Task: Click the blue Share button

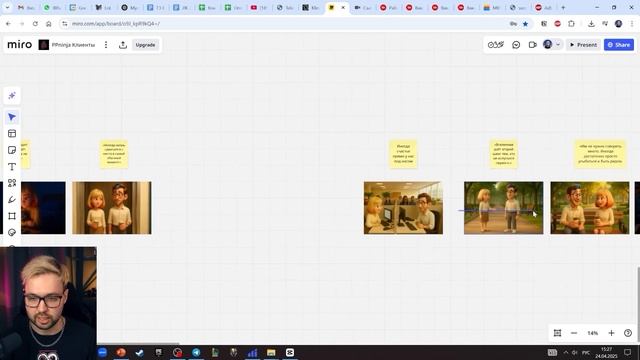Action: (619, 45)
